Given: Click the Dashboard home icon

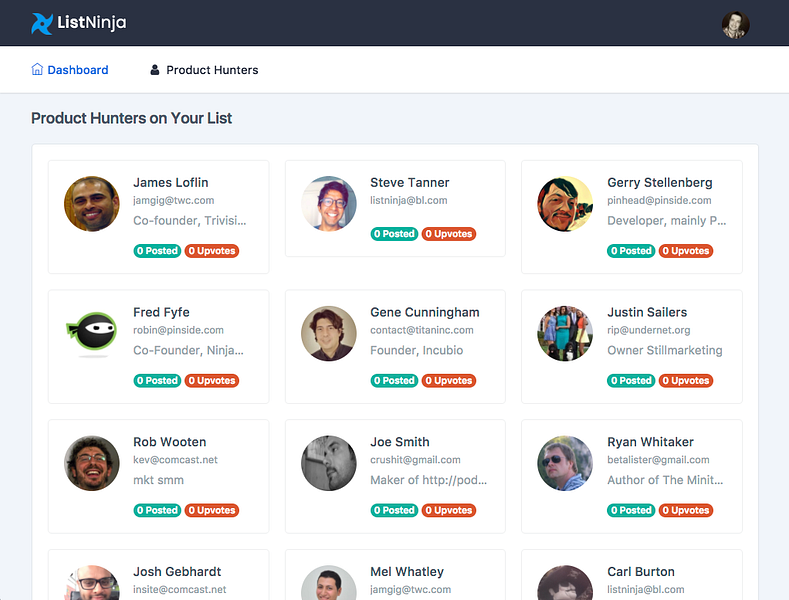Looking at the screenshot, I should 37,70.
